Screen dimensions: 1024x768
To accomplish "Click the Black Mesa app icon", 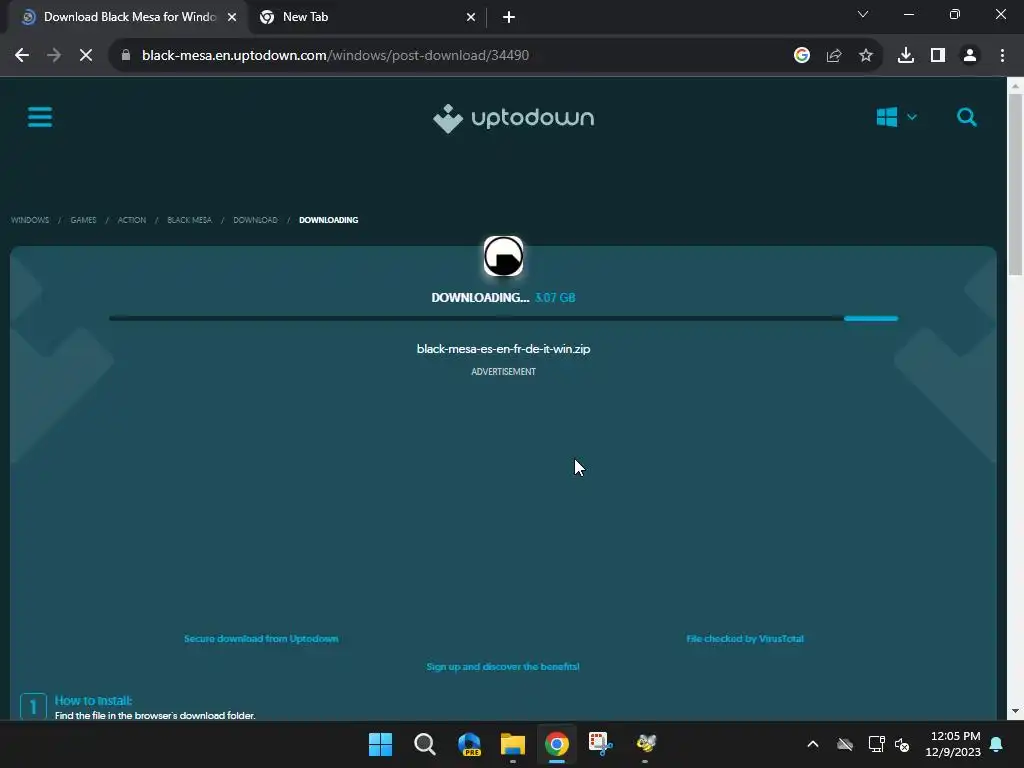I will [504, 256].
